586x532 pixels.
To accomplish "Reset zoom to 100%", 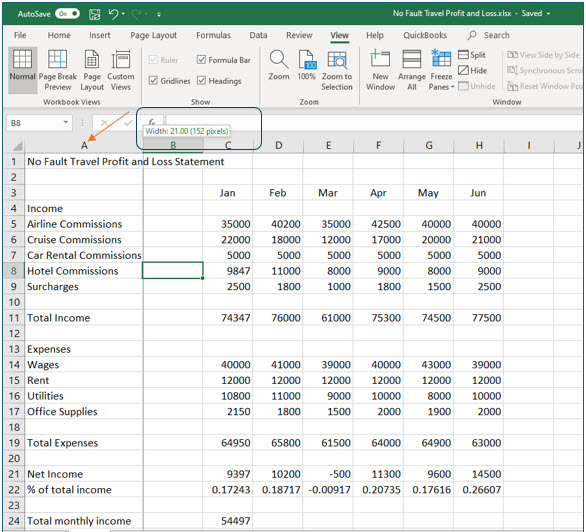I will [306, 65].
